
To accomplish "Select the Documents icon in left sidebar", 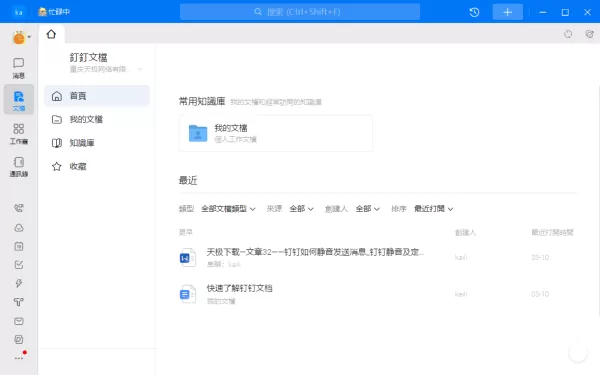I will point(18,99).
